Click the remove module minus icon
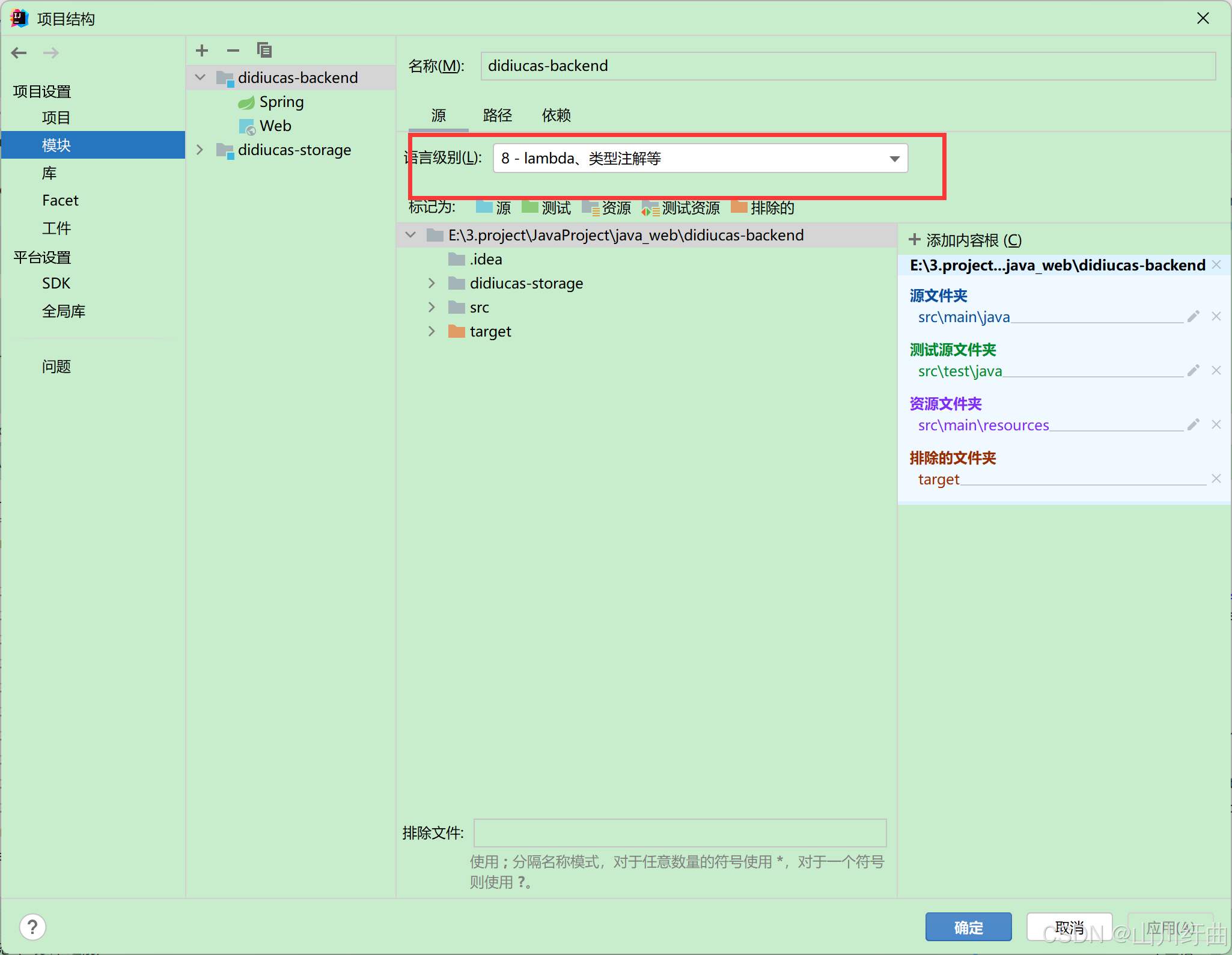 pos(233,50)
